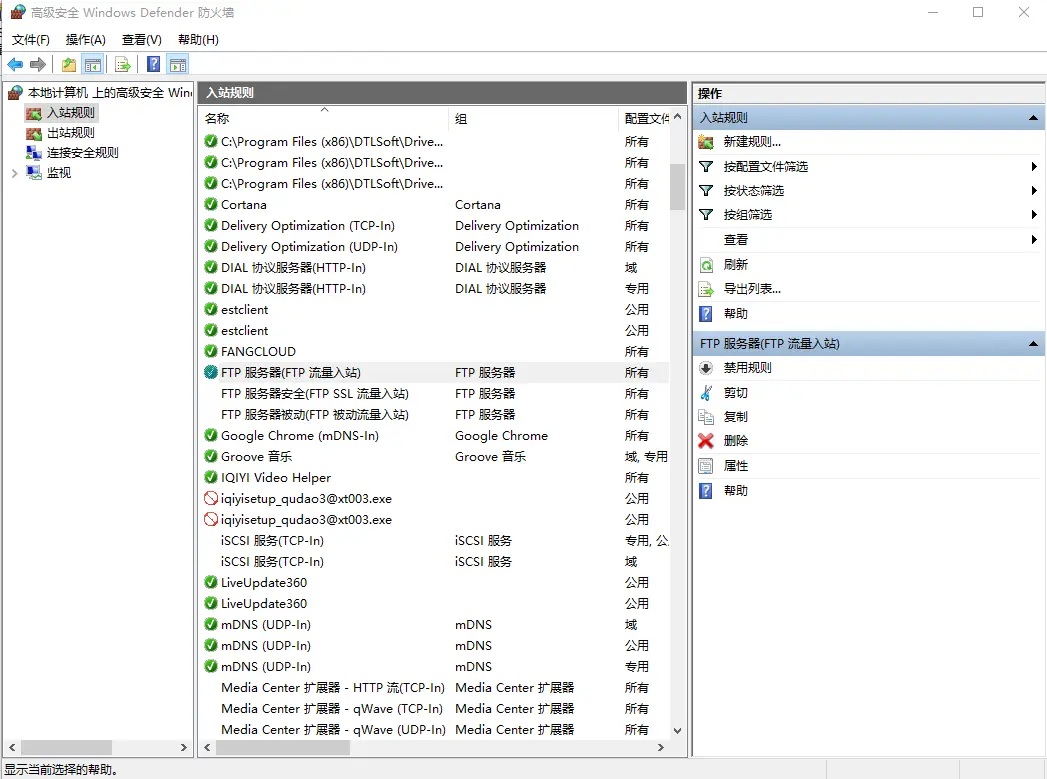This screenshot has width=1047, height=779.
Task: Click 禁用规则 in the actions pane
Action: coord(747,368)
